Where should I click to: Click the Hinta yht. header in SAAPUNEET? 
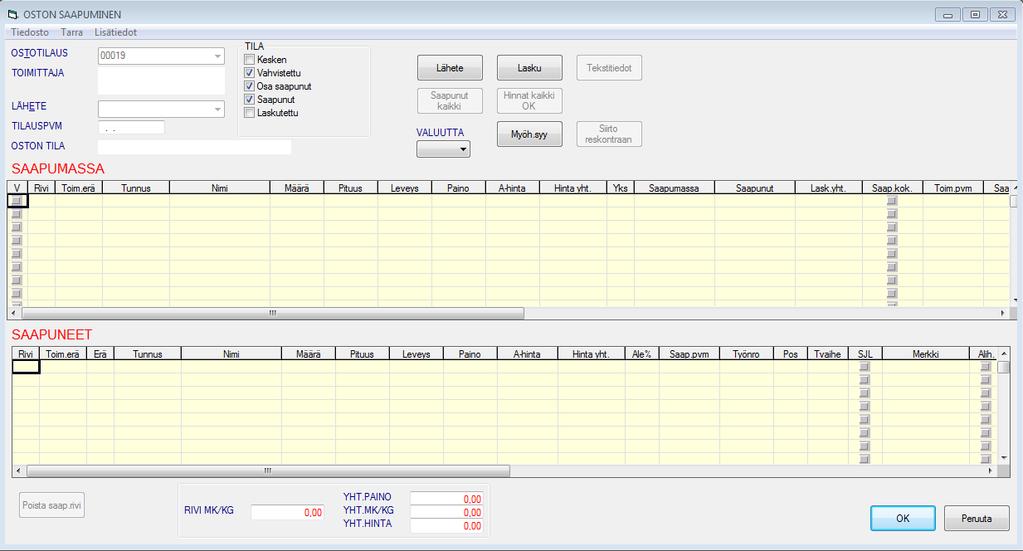click(591, 354)
